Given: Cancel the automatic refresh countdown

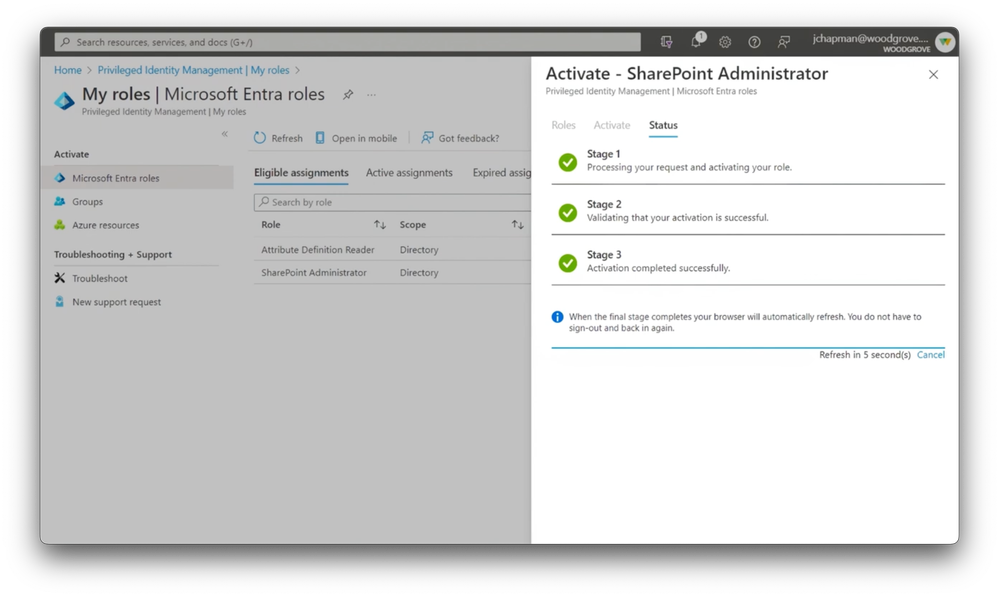Looking at the screenshot, I should tap(931, 355).
